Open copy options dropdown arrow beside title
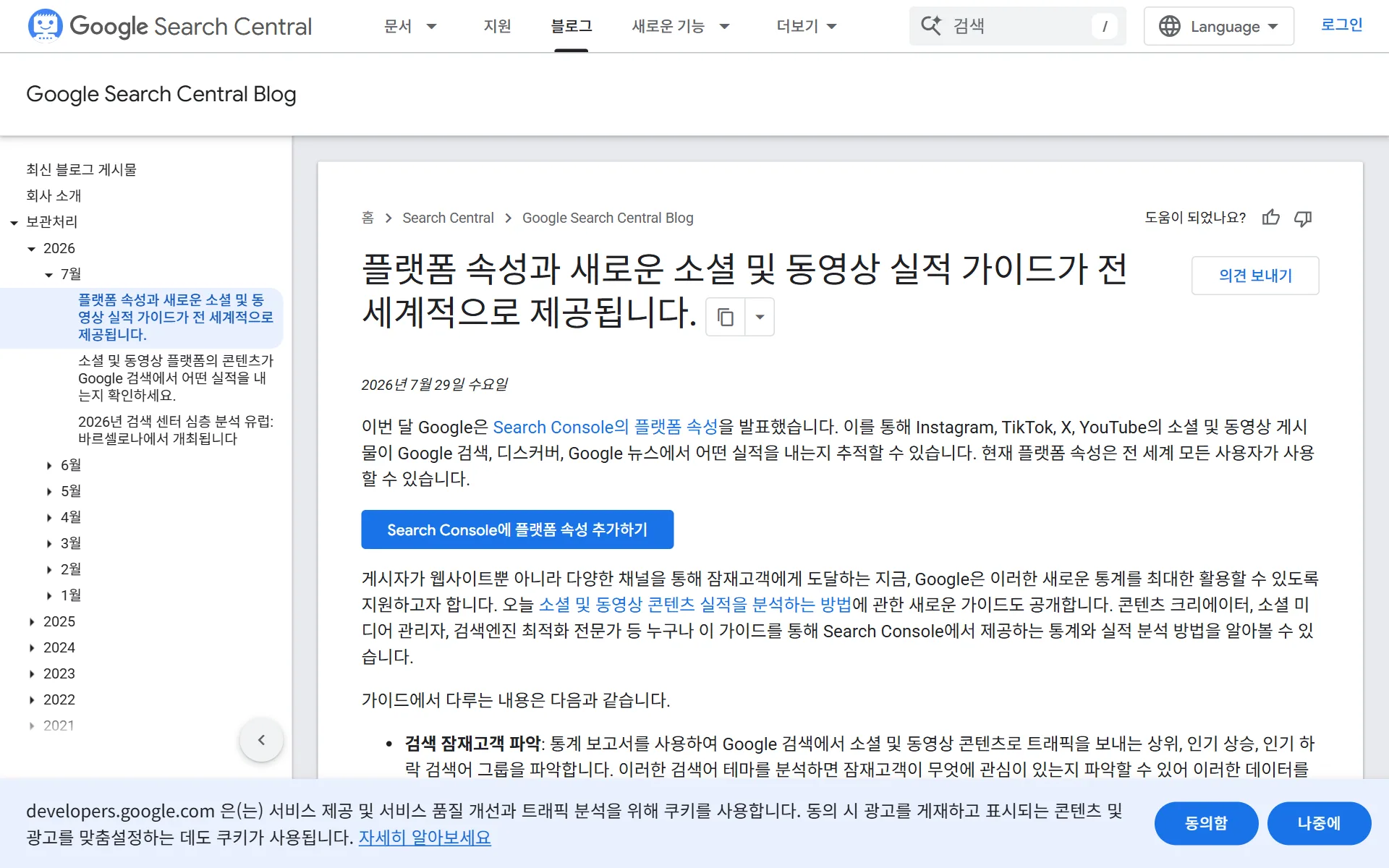Screen dimensions: 1389x868 point(760,317)
